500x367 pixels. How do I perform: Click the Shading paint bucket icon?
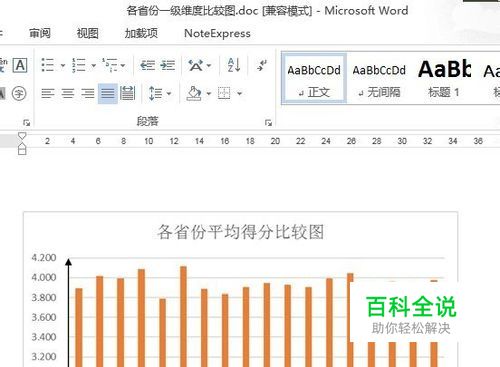(x=194, y=93)
